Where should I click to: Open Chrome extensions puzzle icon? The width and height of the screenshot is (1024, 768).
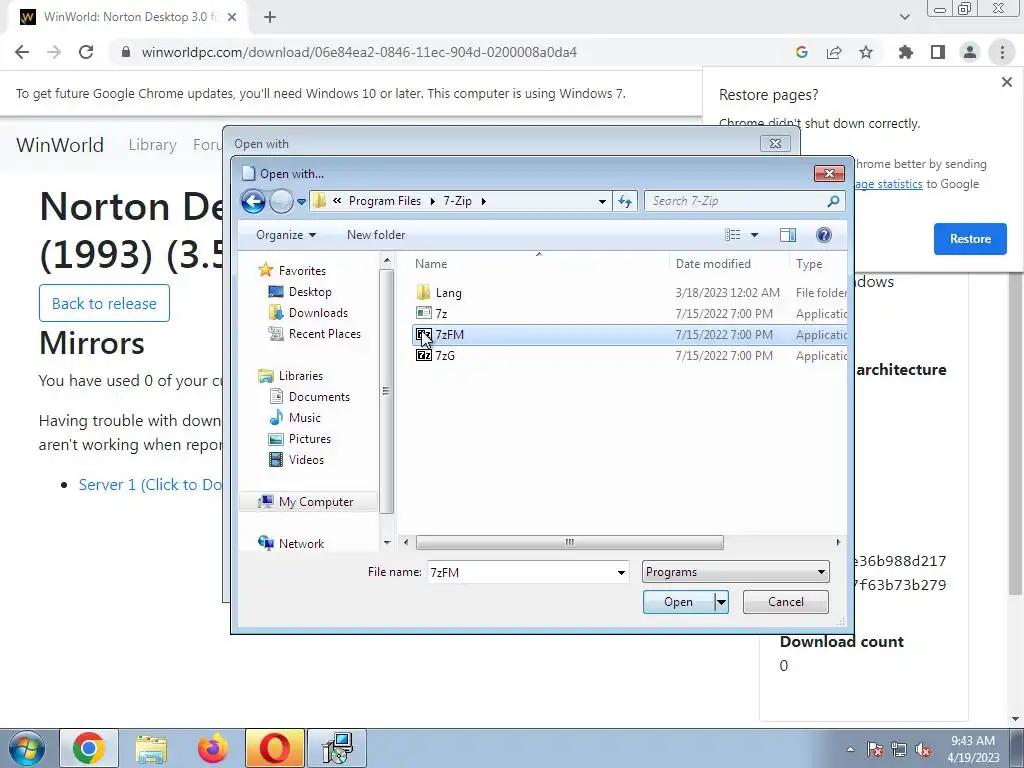pos(906,52)
